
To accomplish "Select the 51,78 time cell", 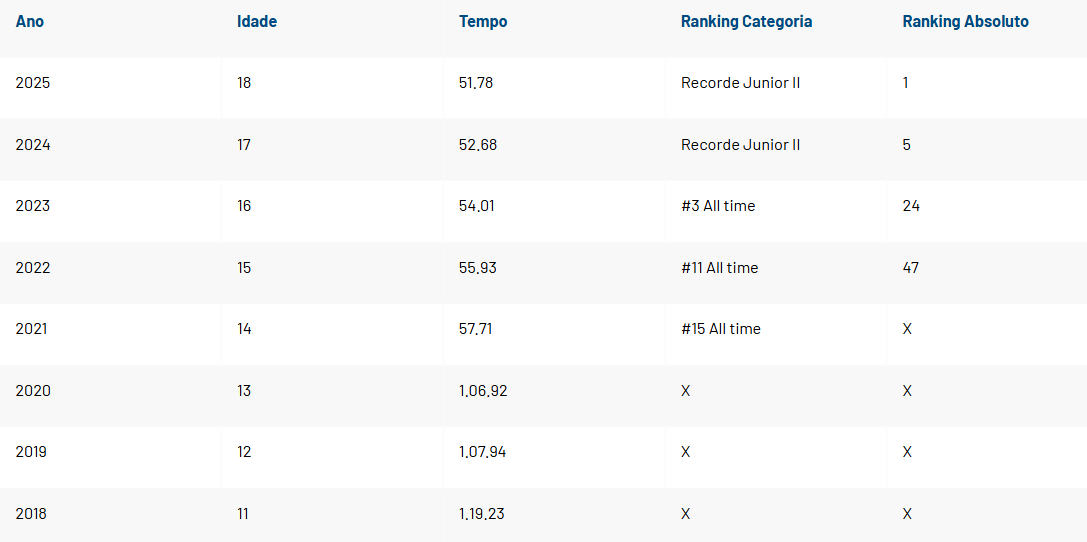I will pyautogui.click(x=476, y=83).
